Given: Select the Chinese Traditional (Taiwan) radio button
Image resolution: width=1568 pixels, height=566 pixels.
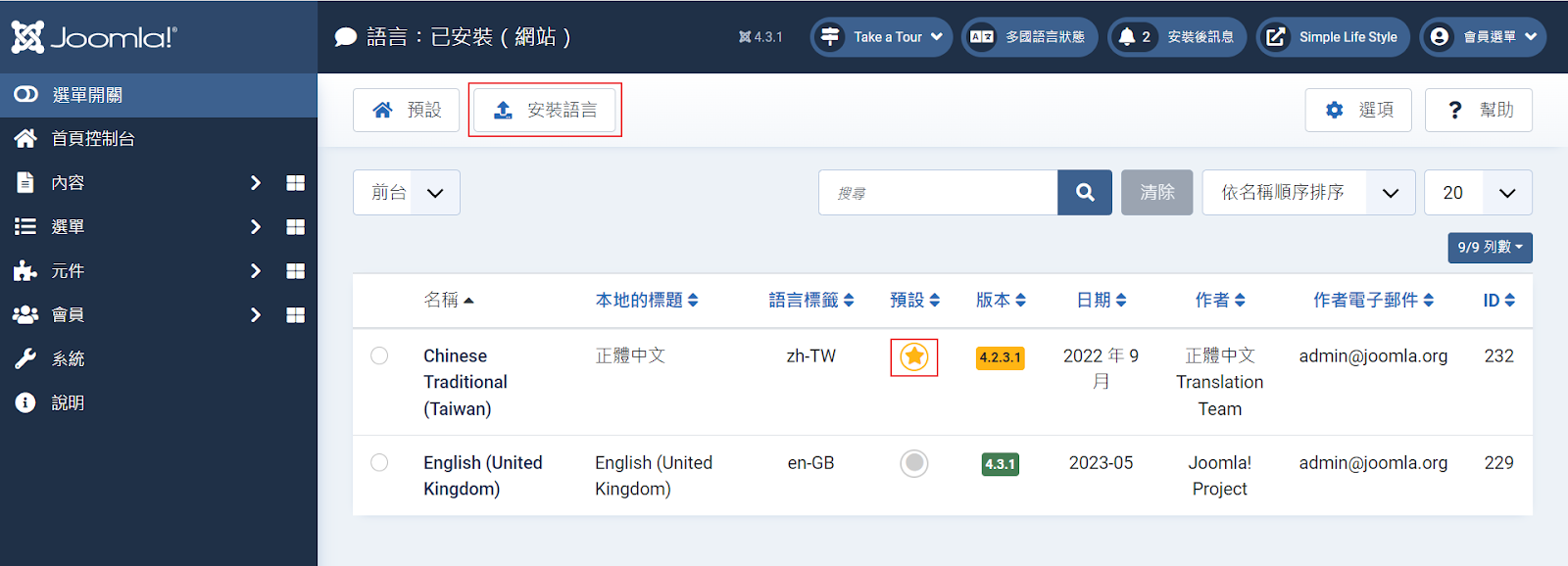Looking at the screenshot, I should pyautogui.click(x=379, y=355).
